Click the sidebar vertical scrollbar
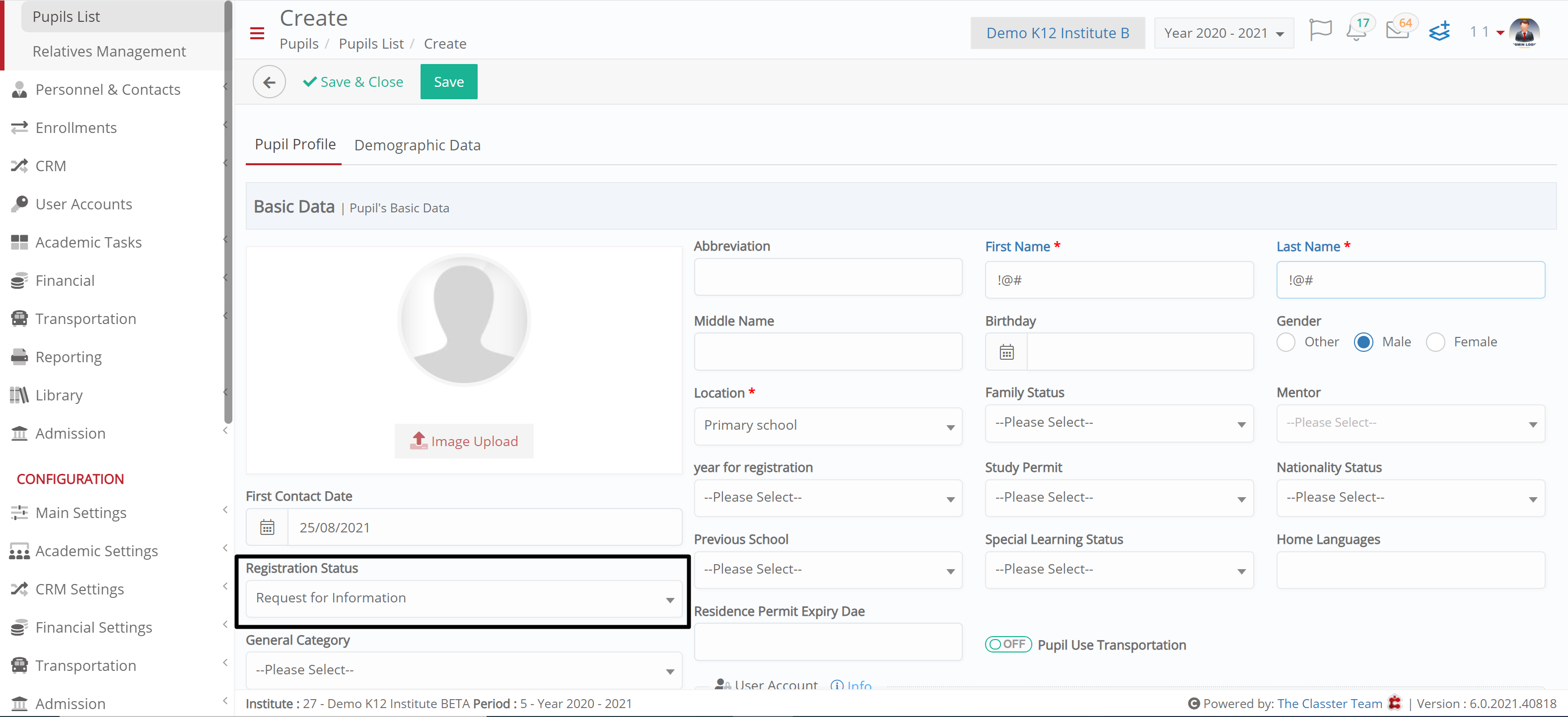The height and width of the screenshot is (717, 1568). pos(228,212)
